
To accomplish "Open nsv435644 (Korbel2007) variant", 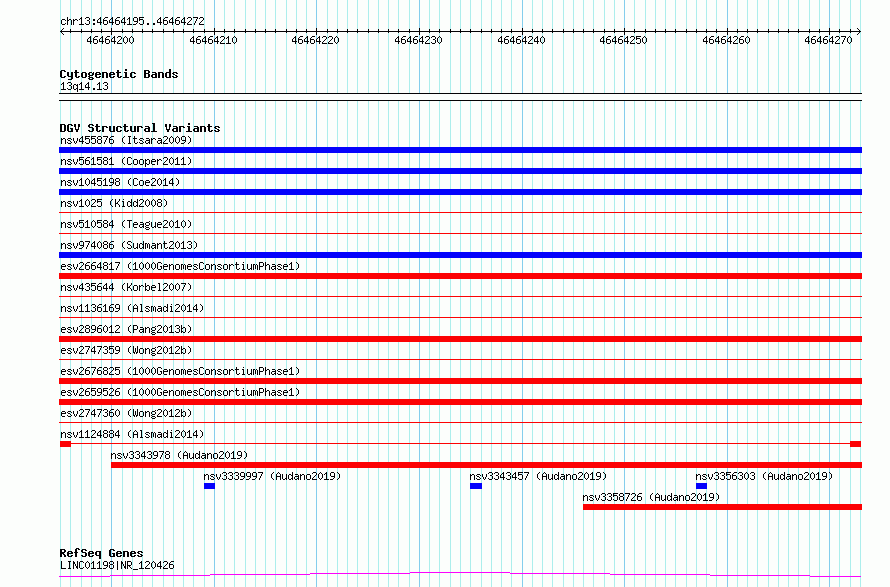I will (126, 287).
